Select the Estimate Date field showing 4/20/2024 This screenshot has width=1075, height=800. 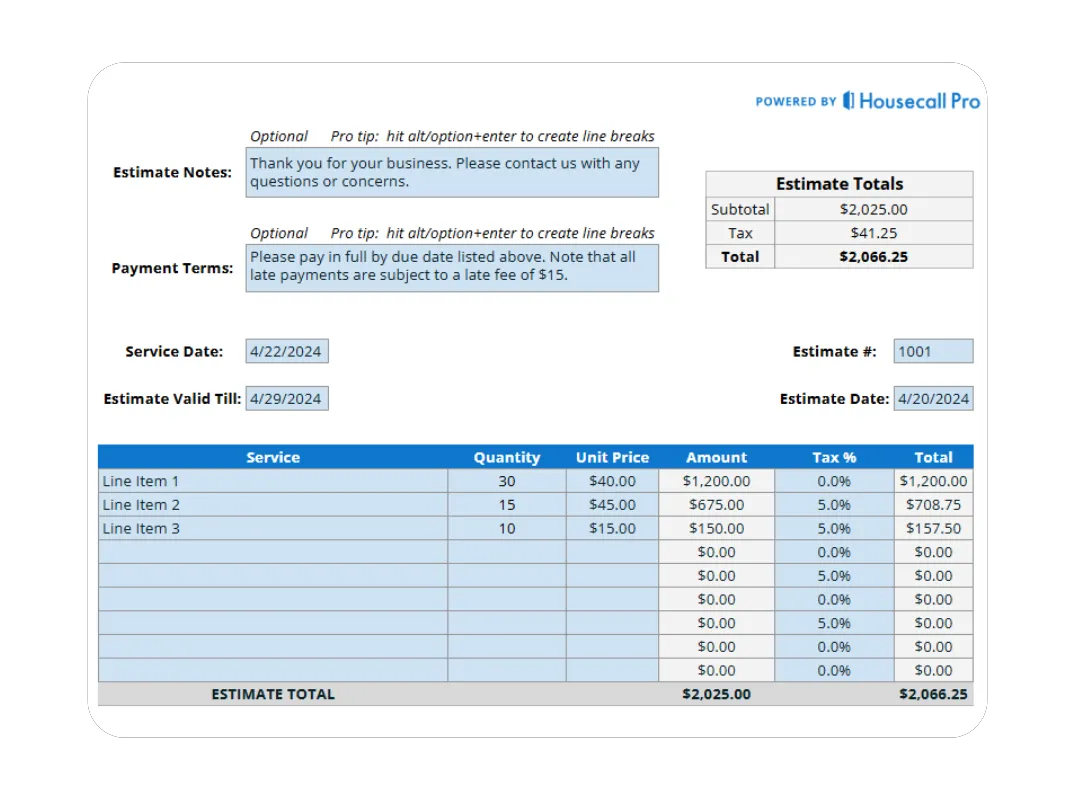click(x=934, y=398)
